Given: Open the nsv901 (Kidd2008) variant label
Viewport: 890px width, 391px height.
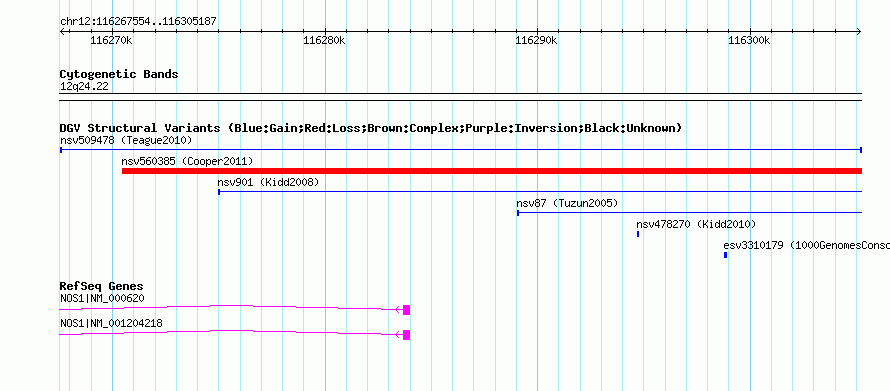Looking at the screenshot, I should pos(268,182).
